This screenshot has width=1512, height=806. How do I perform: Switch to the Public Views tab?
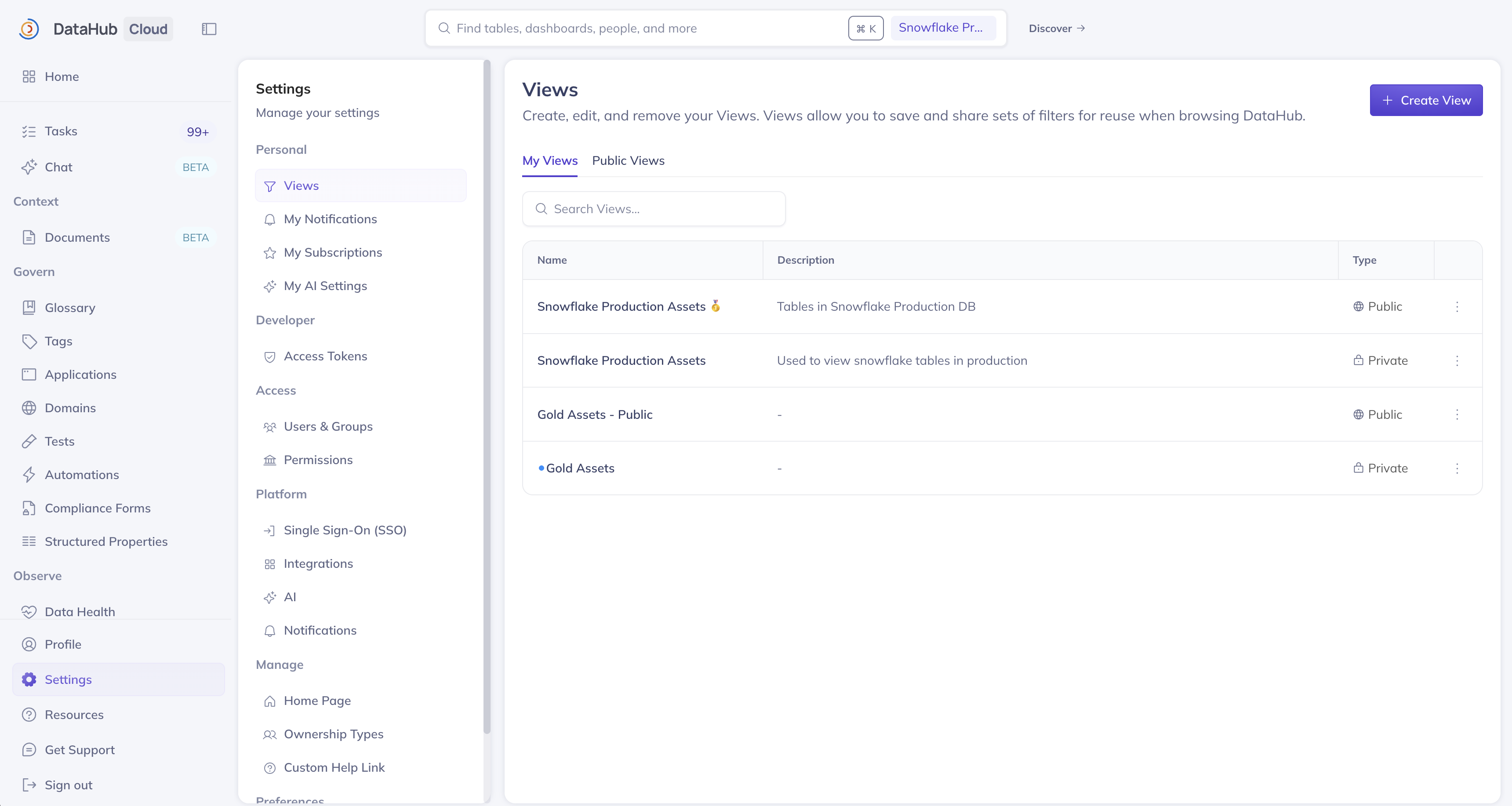(628, 161)
